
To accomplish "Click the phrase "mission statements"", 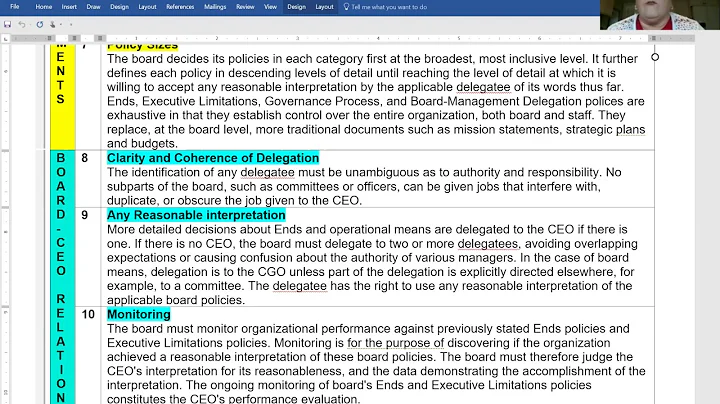I will pos(506,129).
